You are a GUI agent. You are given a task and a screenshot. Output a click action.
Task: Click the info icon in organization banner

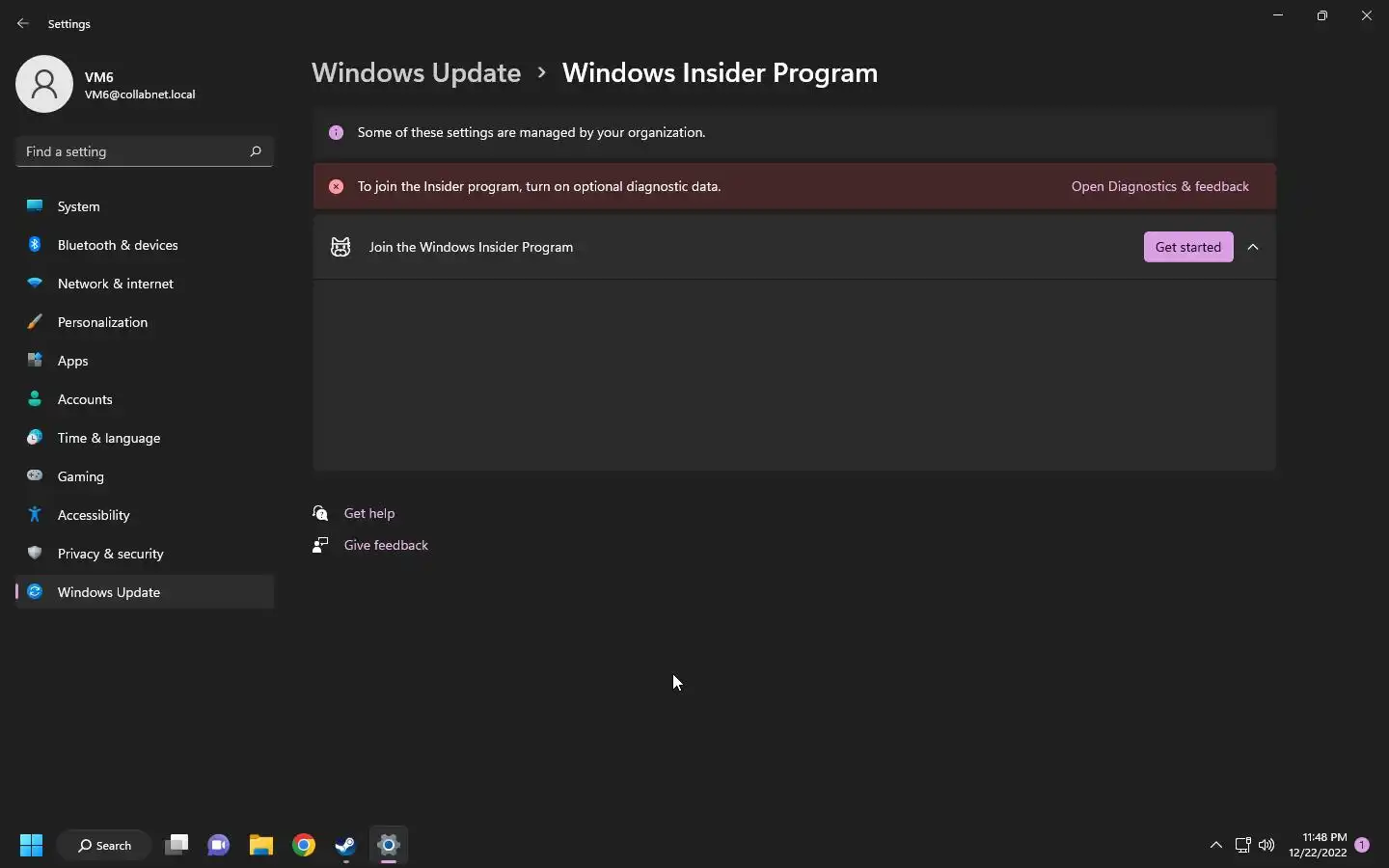pos(336,132)
